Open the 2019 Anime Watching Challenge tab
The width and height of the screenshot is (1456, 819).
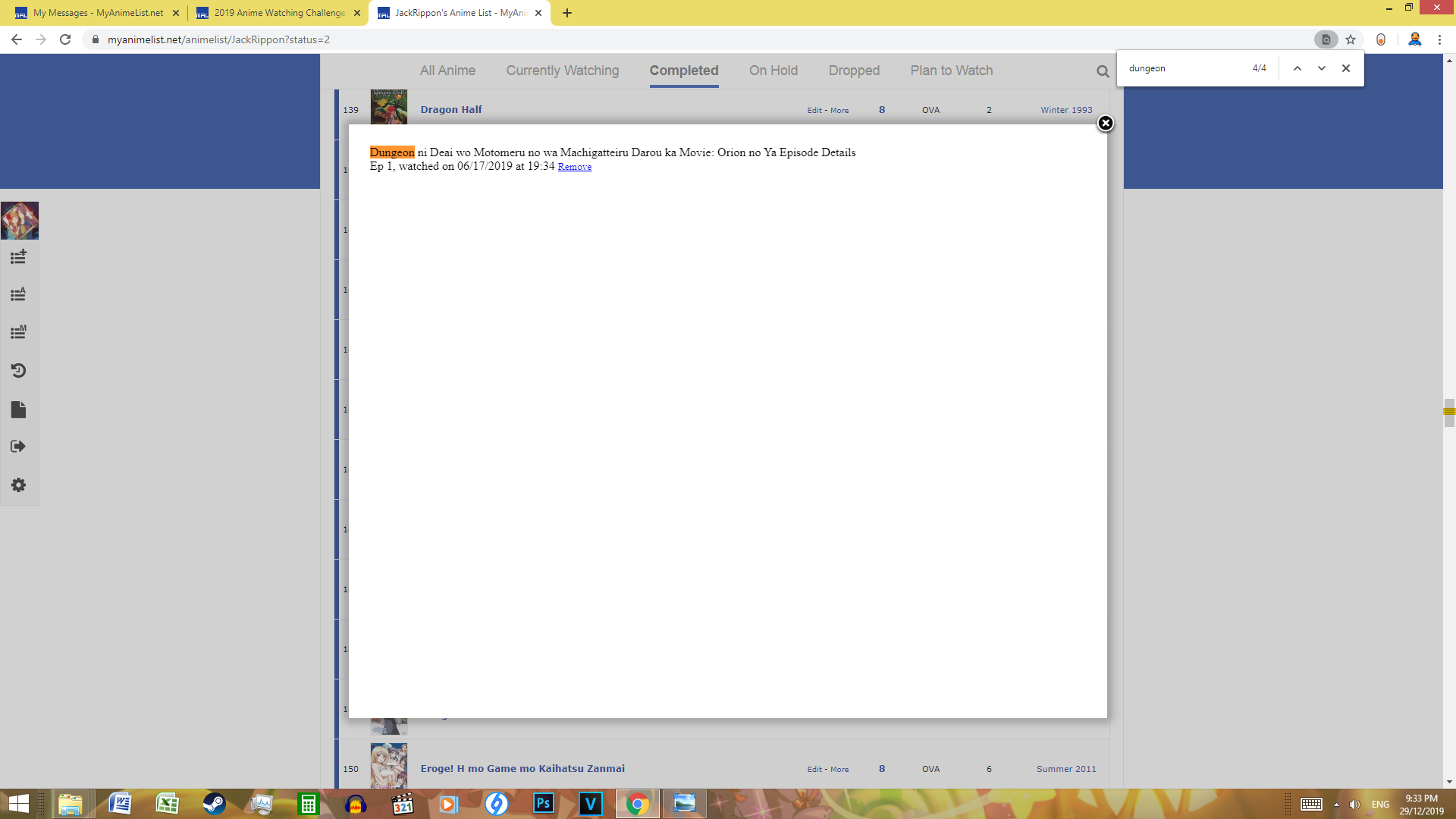[278, 13]
